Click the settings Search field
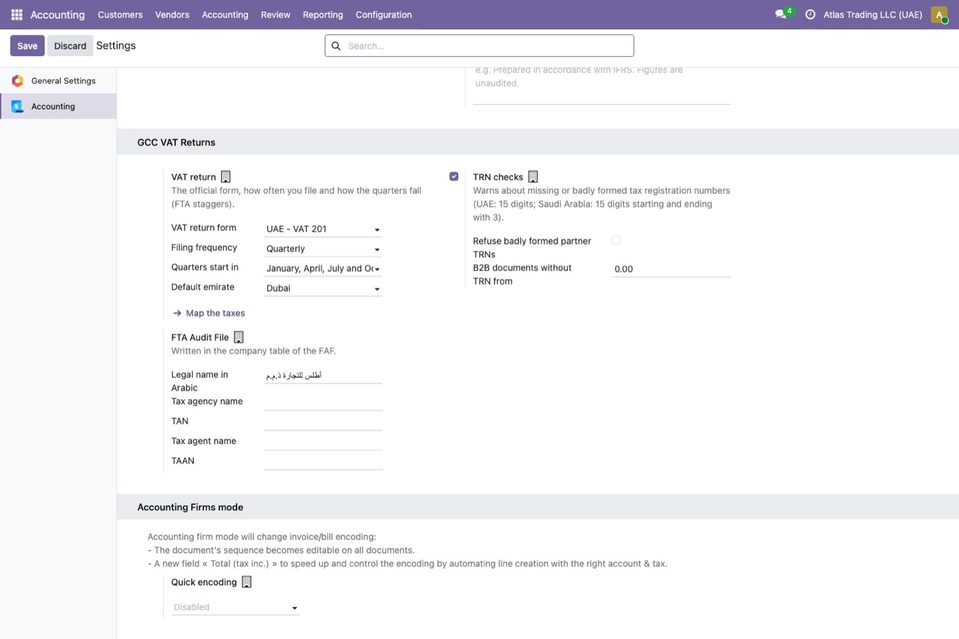This screenshot has width=959, height=639. click(480, 46)
